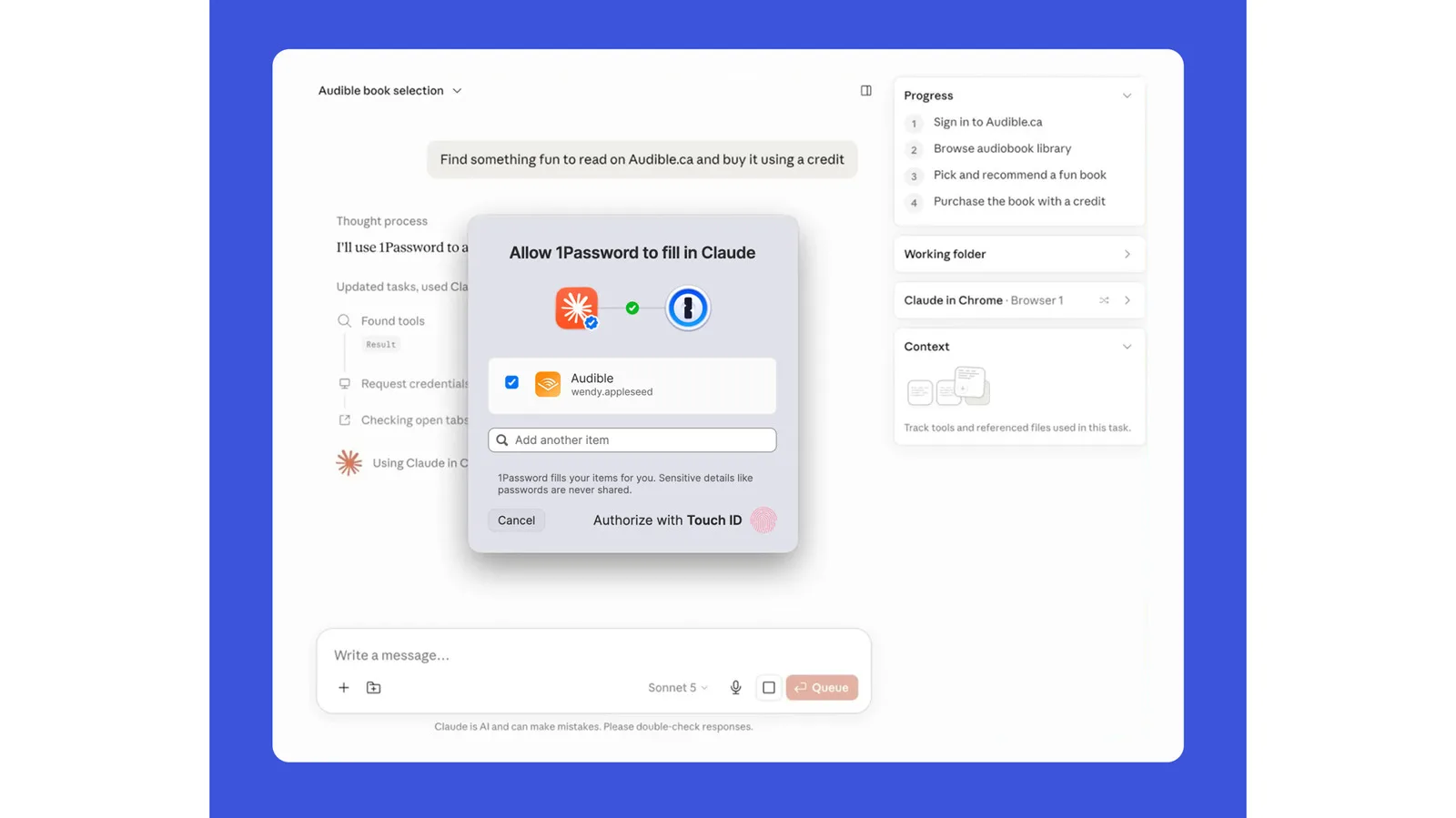Viewport: 1456px width, 818px height.
Task: Click the green connection checkmark icon
Action: pos(632,308)
